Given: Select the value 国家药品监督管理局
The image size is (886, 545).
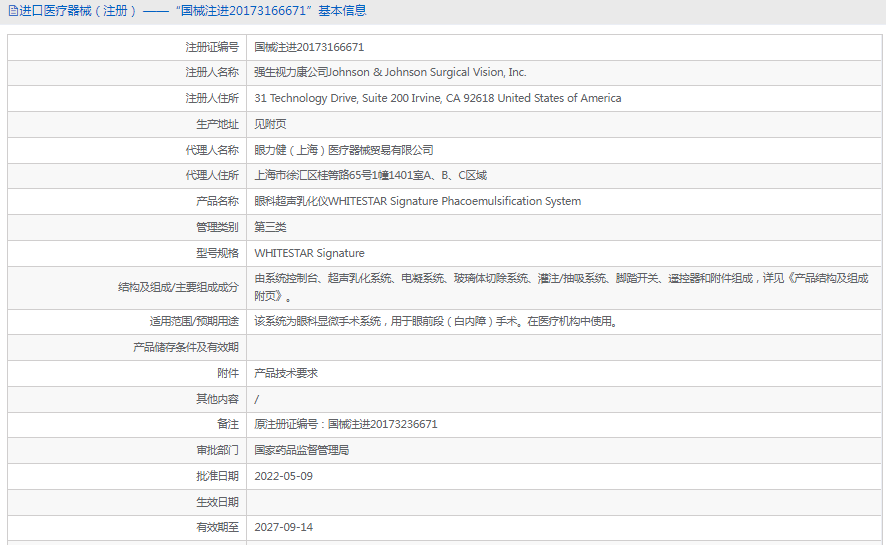Looking at the screenshot, I should [302, 450].
